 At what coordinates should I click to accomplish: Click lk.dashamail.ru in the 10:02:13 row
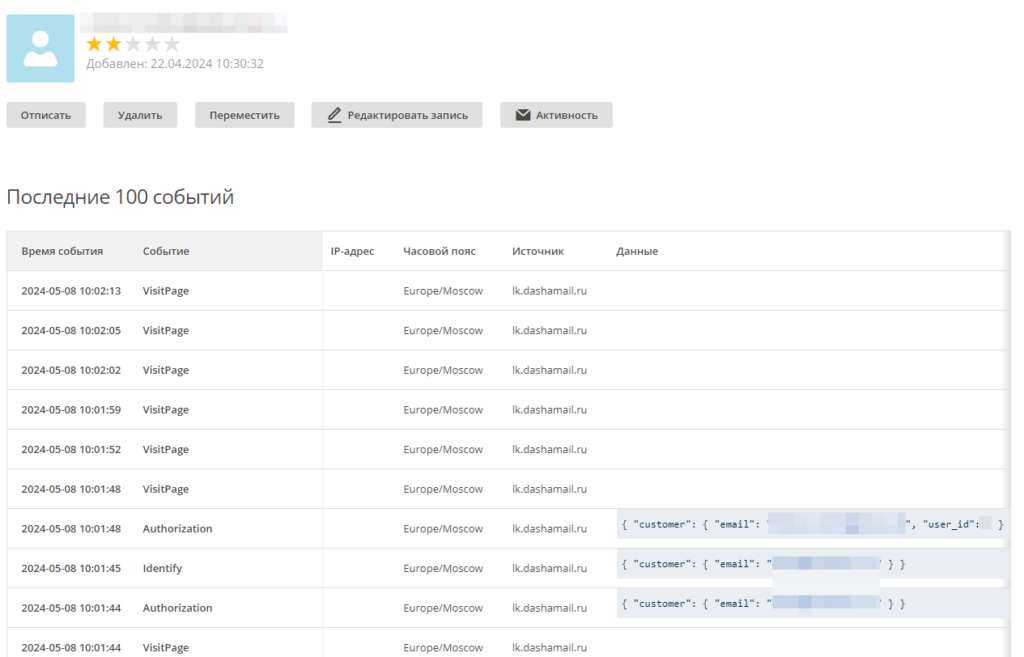coord(549,291)
